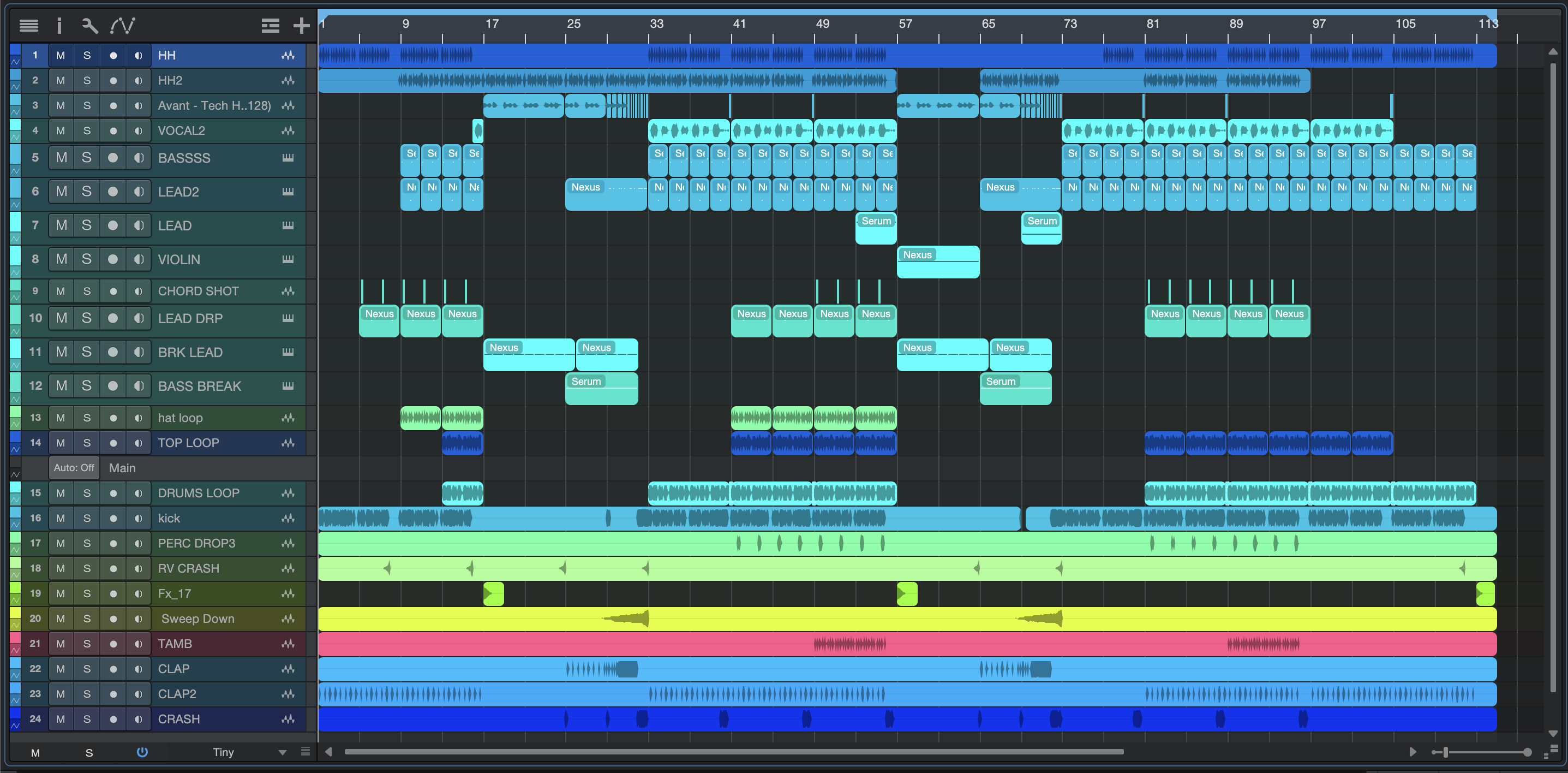Viewport: 1568px width, 773px height.
Task: Click the keyboard icon on BASSSS track
Action: pyautogui.click(x=288, y=158)
